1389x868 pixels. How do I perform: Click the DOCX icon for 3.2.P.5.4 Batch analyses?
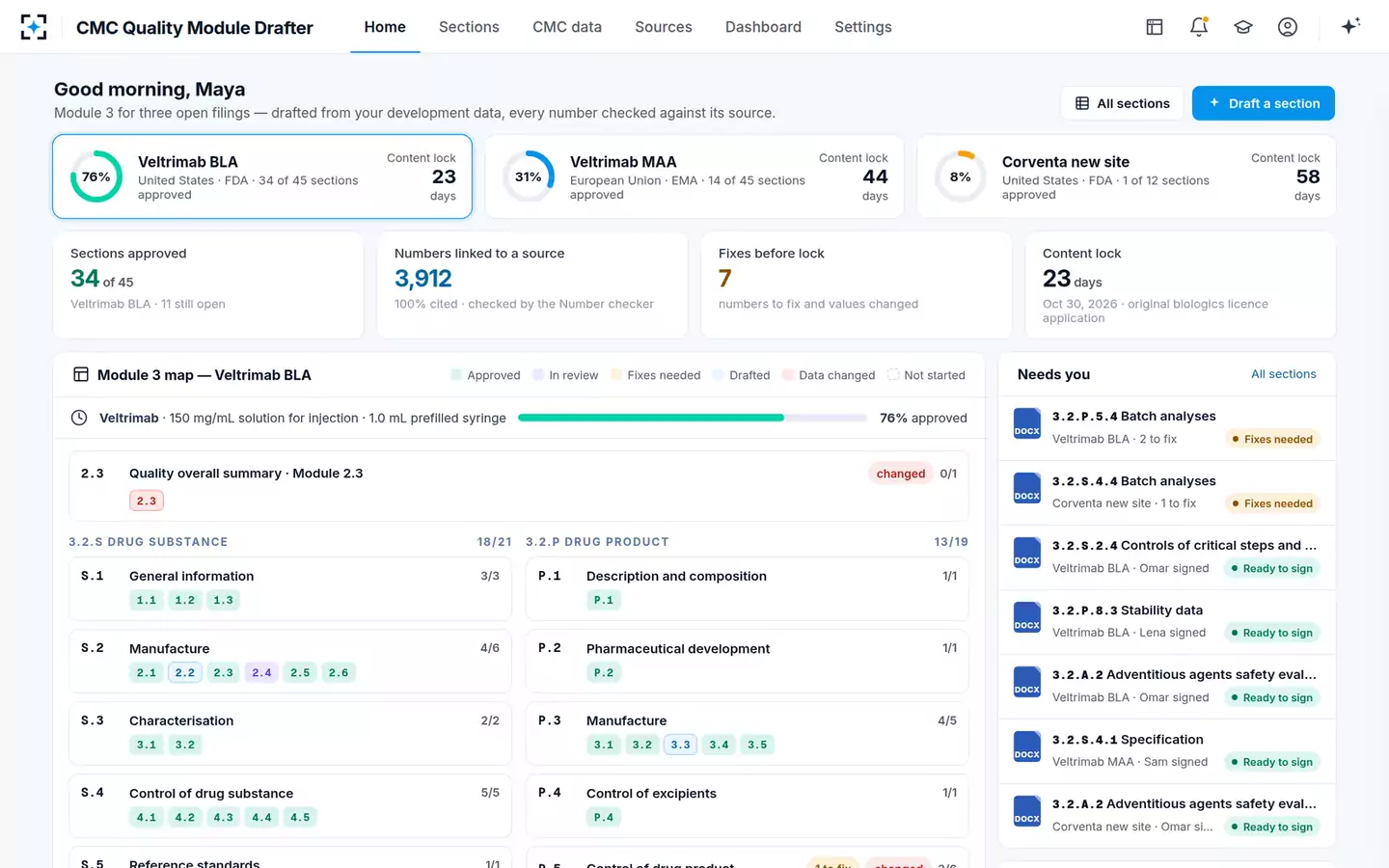click(1027, 423)
